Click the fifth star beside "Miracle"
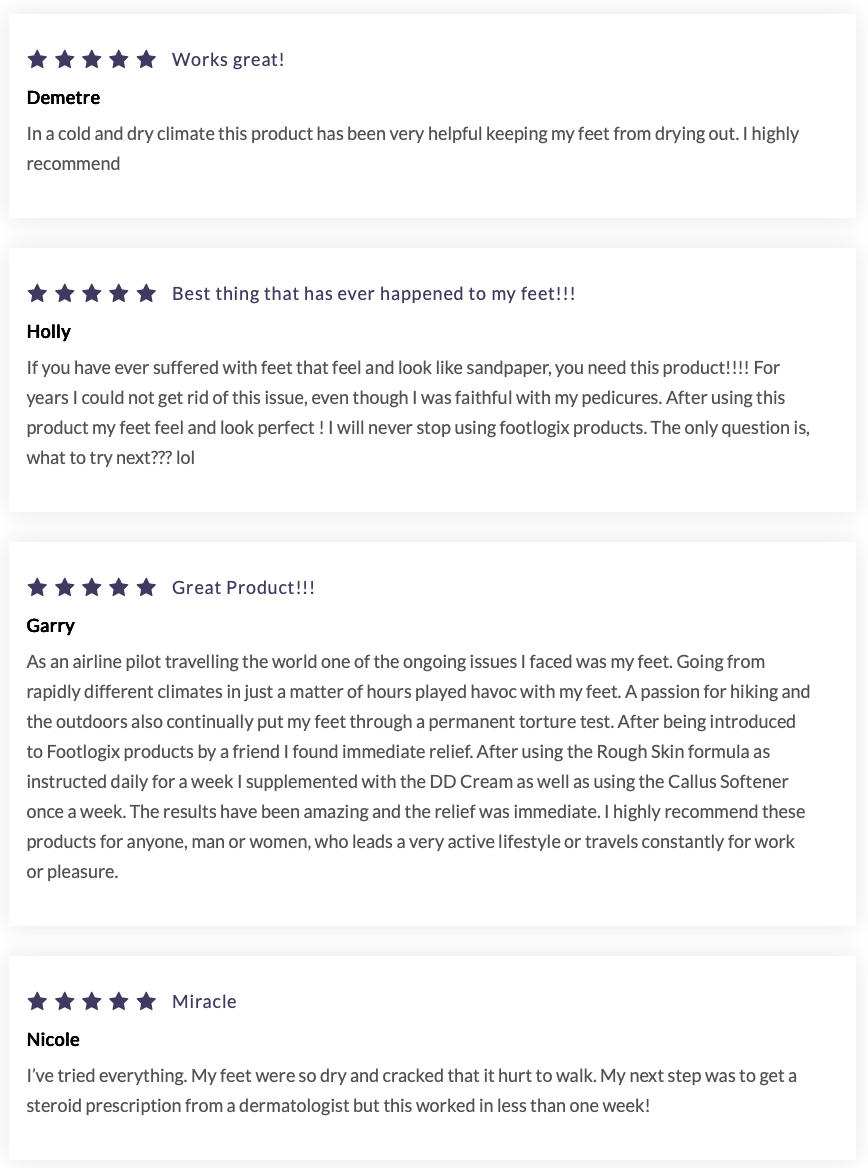868x1168 pixels. coord(146,1001)
